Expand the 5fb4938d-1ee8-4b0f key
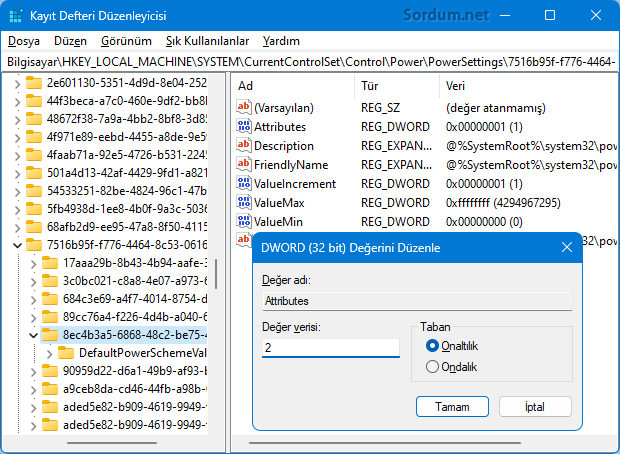The height and width of the screenshot is (454, 620). pos(17,210)
